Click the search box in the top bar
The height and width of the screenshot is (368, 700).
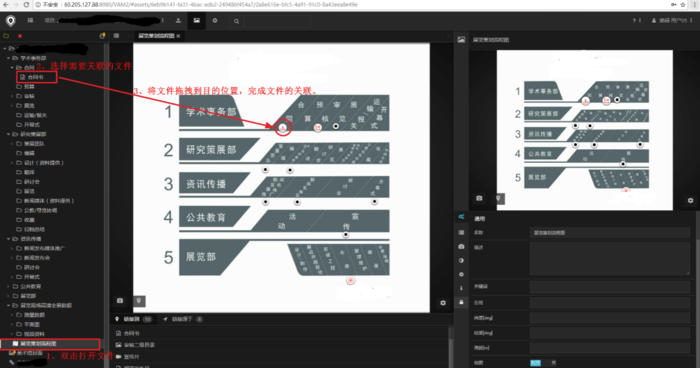[277, 21]
